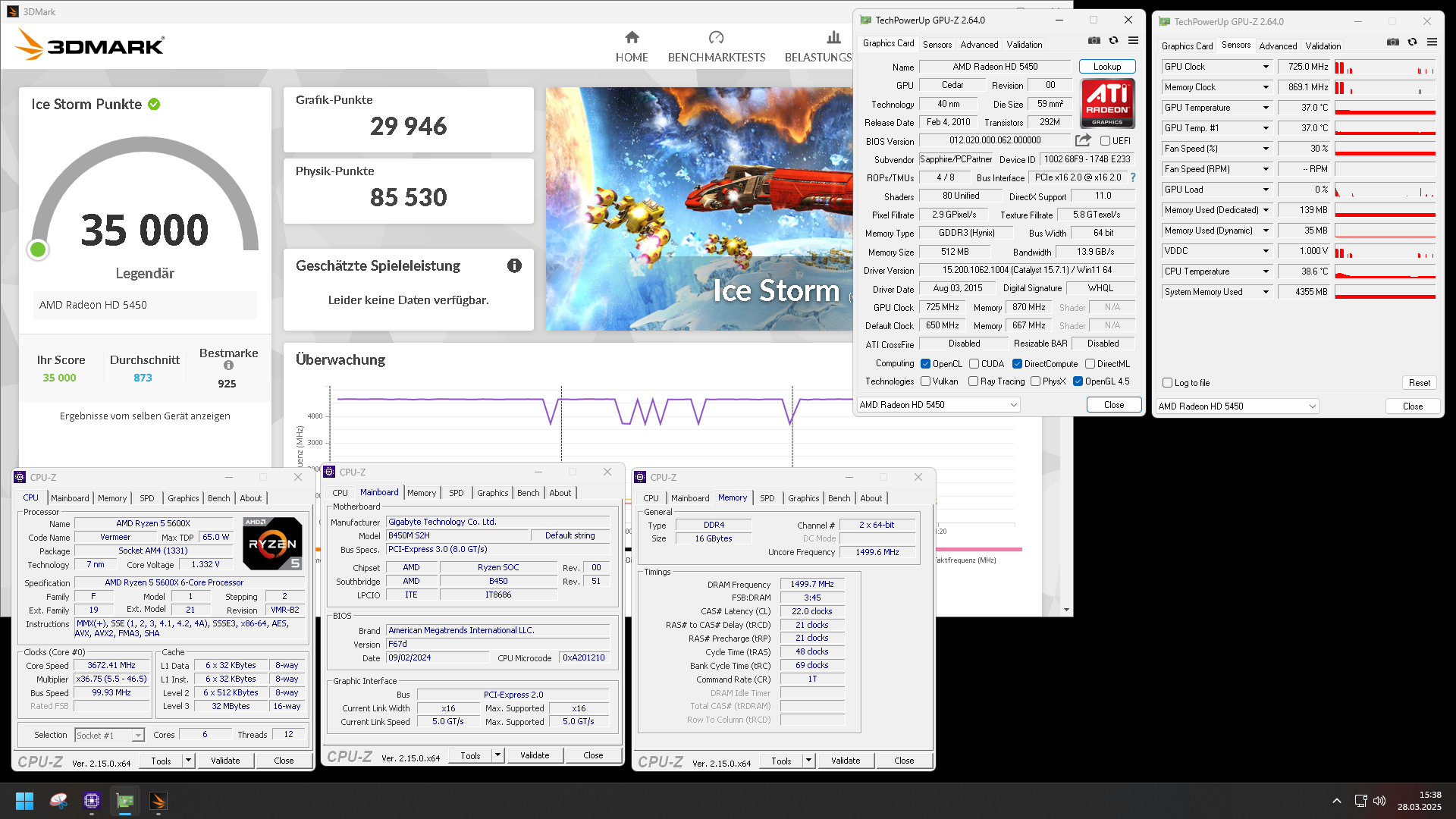Click refresh icon in GPU-Z Graphics Card window
The image size is (1456, 819).
(1113, 41)
